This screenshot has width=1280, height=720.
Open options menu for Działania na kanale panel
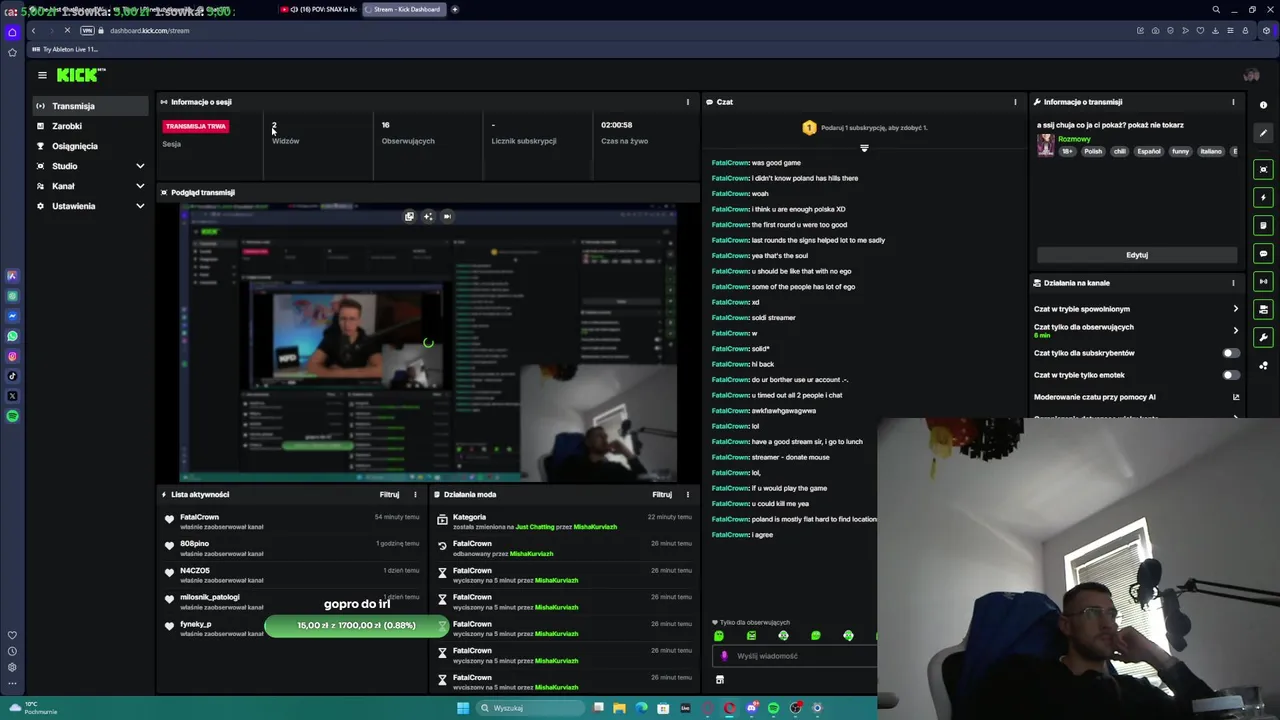point(1233,283)
